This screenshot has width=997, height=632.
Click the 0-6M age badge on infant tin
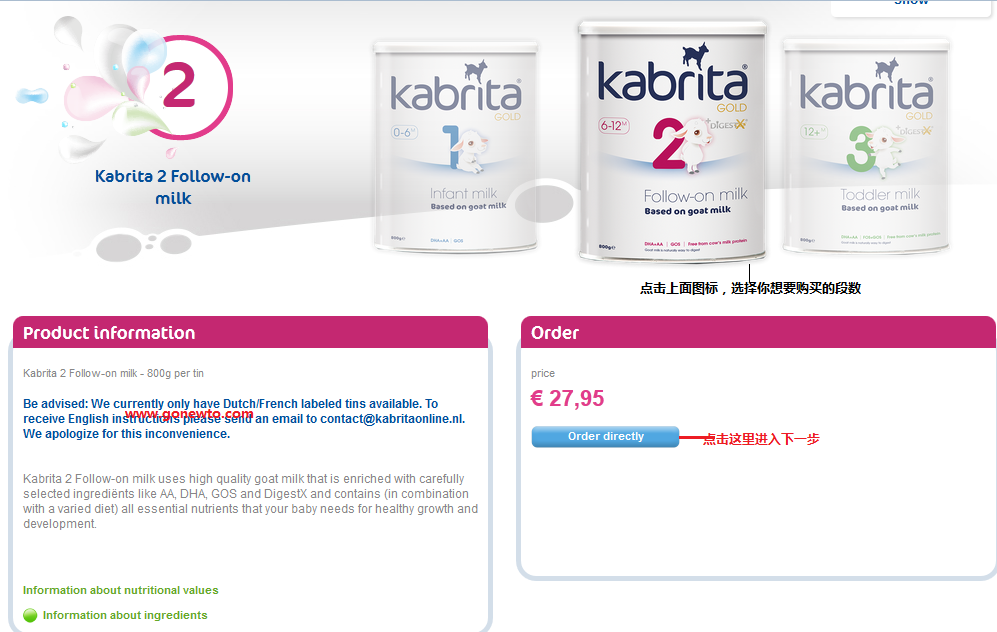point(404,132)
